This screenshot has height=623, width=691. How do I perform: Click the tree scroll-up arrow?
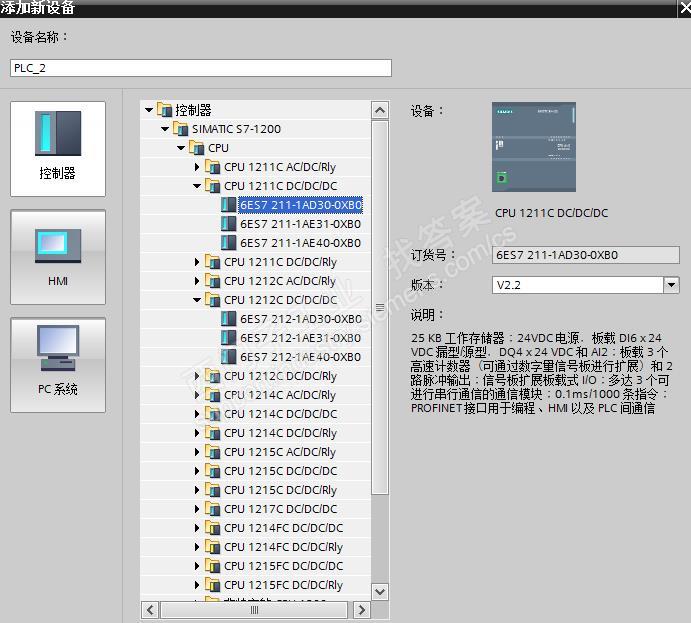[380, 110]
